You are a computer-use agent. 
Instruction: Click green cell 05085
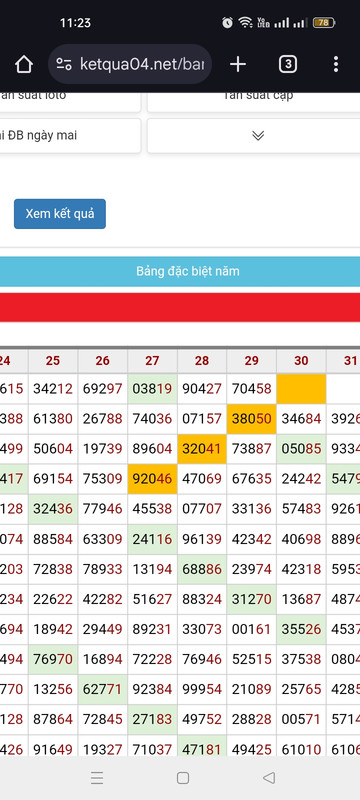tap(301, 449)
